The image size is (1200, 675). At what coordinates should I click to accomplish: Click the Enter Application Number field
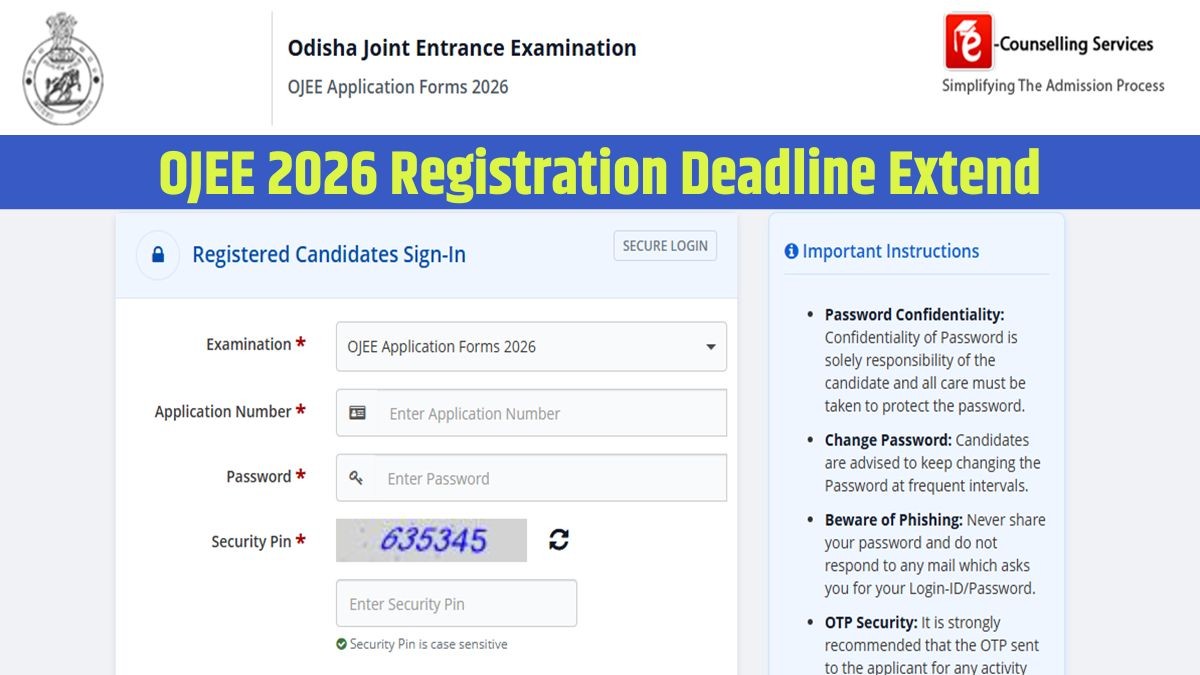point(550,413)
